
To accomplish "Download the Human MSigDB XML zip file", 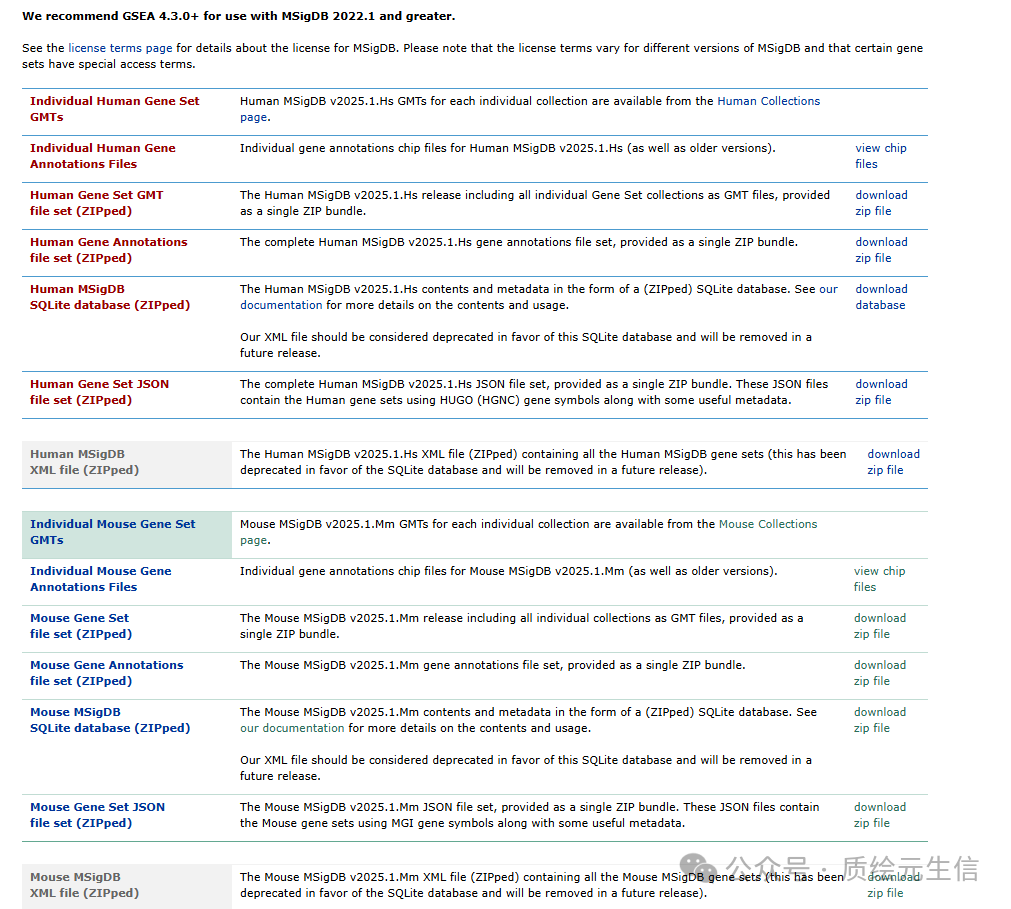I will point(893,462).
